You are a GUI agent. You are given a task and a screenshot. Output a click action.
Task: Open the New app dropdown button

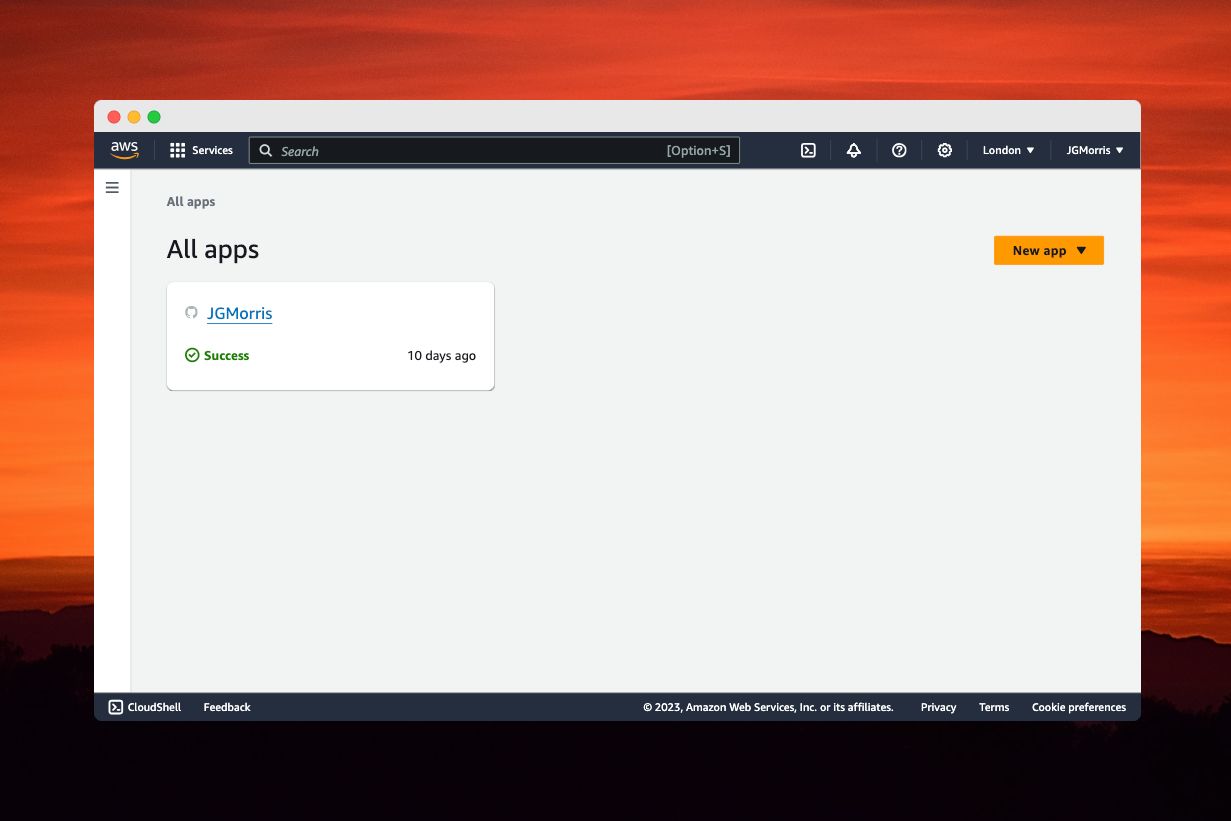[1048, 250]
